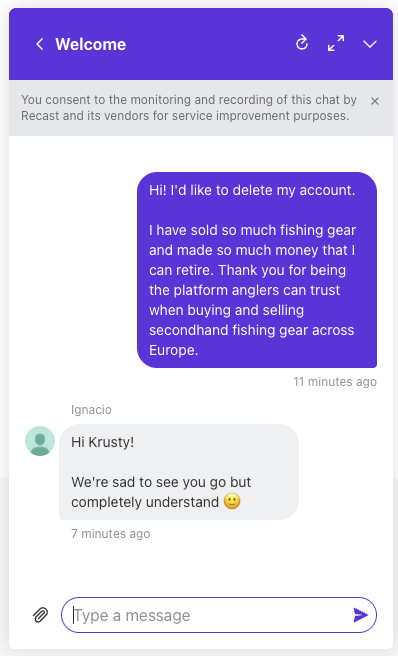398x656 pixels.
Task: Expand the chat to full screen
Action: pos(336,44)
